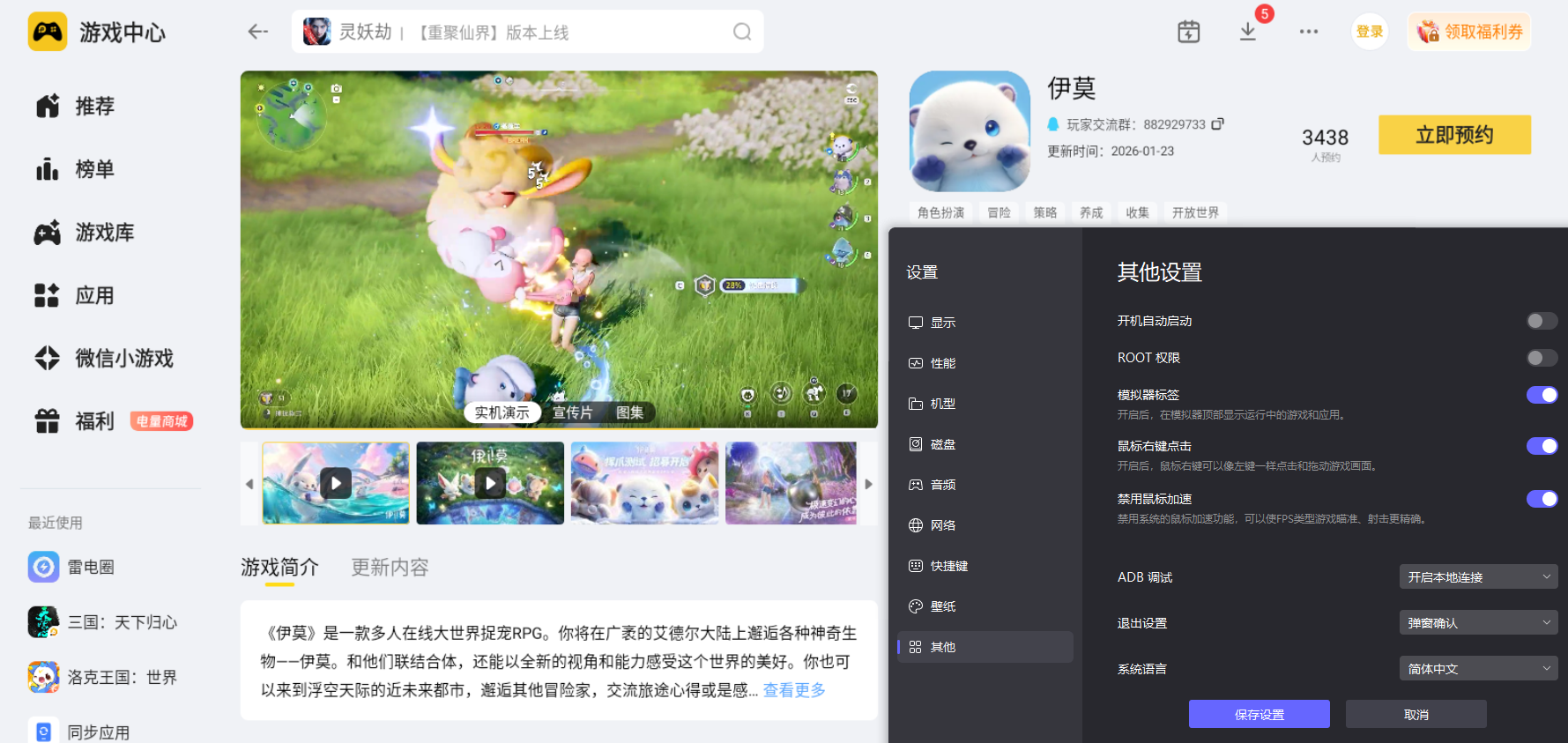This screenshot has width=1568, height=743.
Task: Open the 退出设置 dropdown
Action: 1478,623
